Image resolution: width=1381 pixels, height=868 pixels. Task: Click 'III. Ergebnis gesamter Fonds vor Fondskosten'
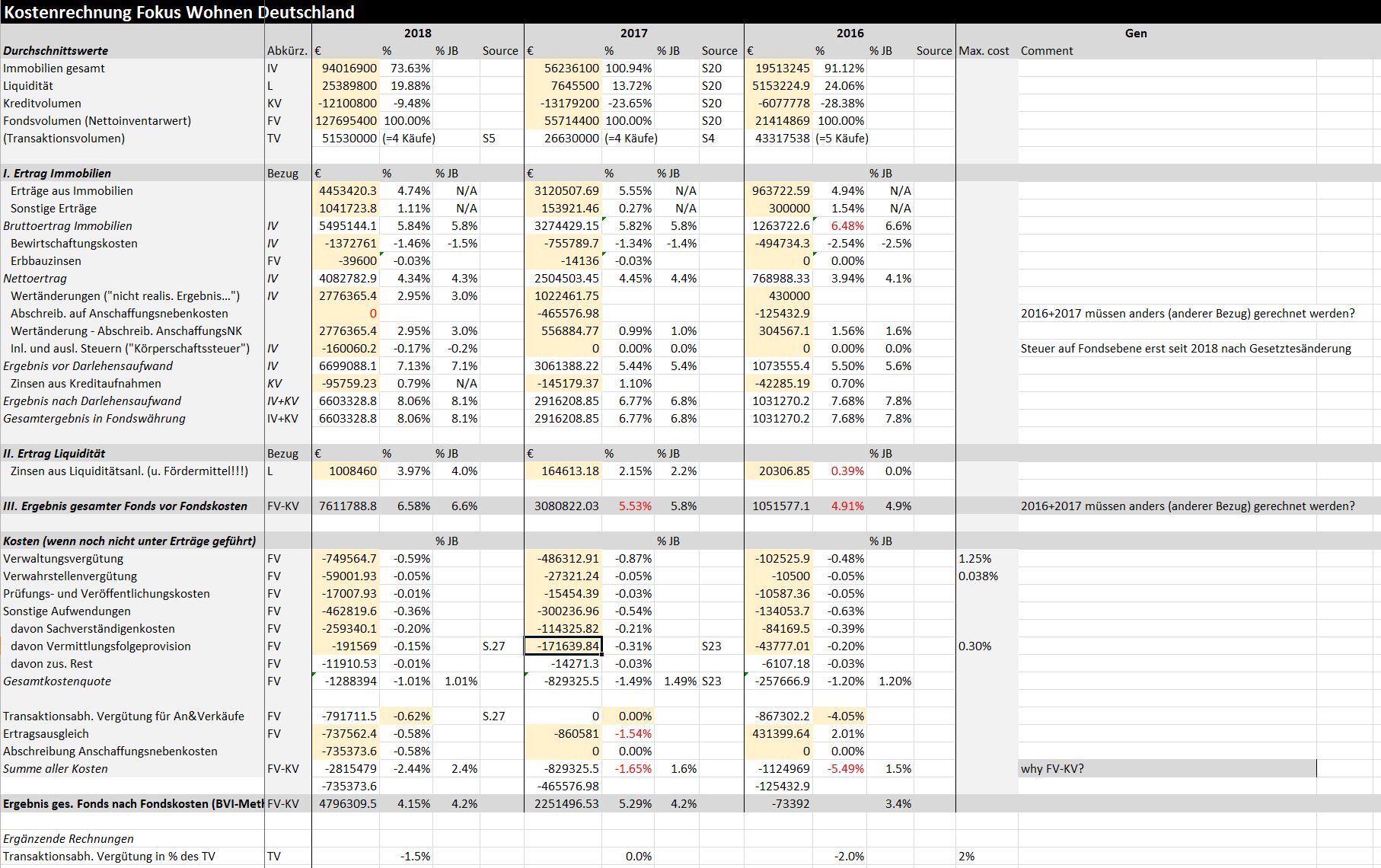coord(126,506)
